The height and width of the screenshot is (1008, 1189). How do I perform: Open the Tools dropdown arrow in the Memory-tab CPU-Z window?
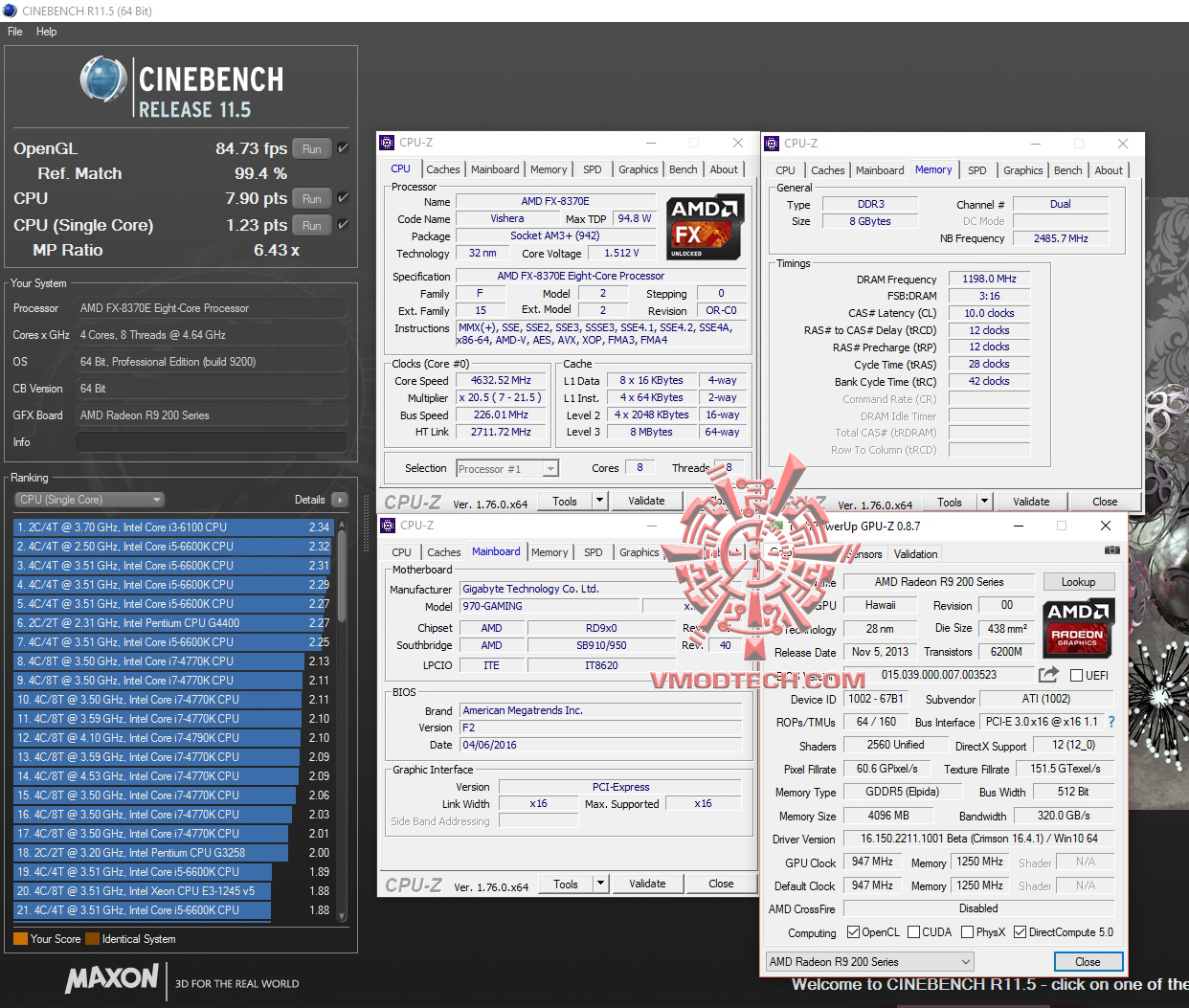983,502
